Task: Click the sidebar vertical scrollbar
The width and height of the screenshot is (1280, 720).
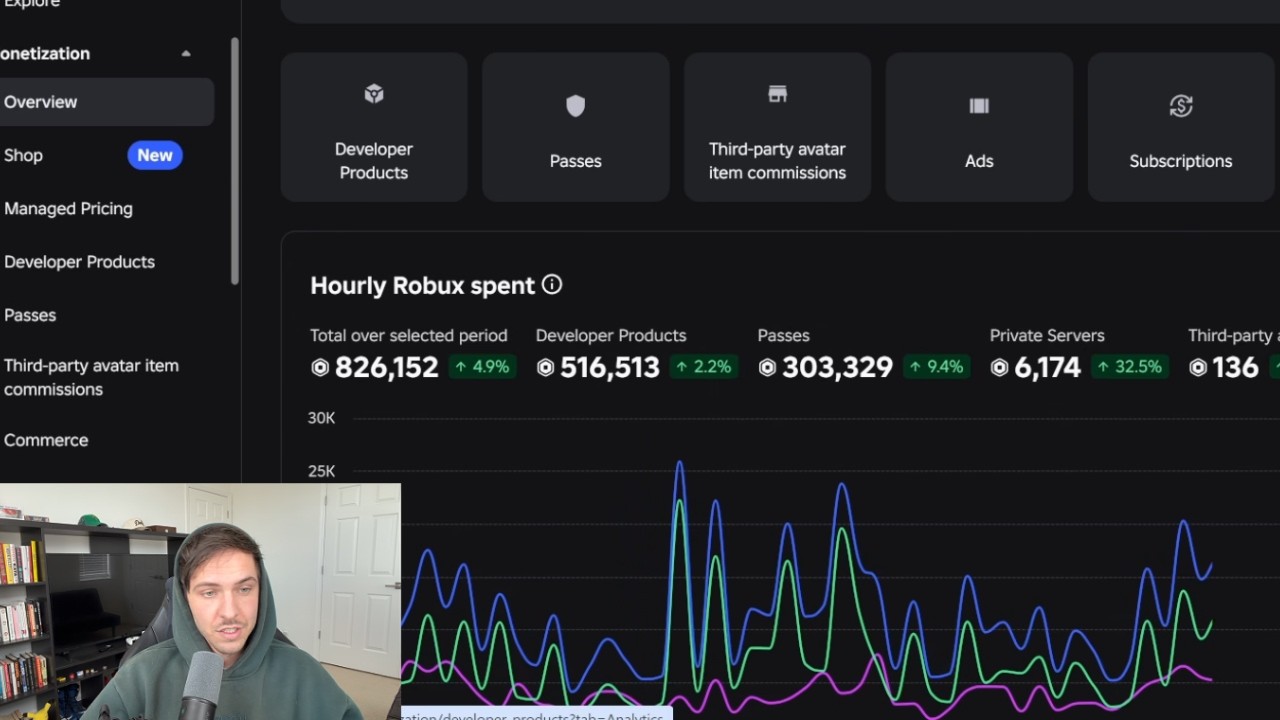Action: [x=235, y=161]
